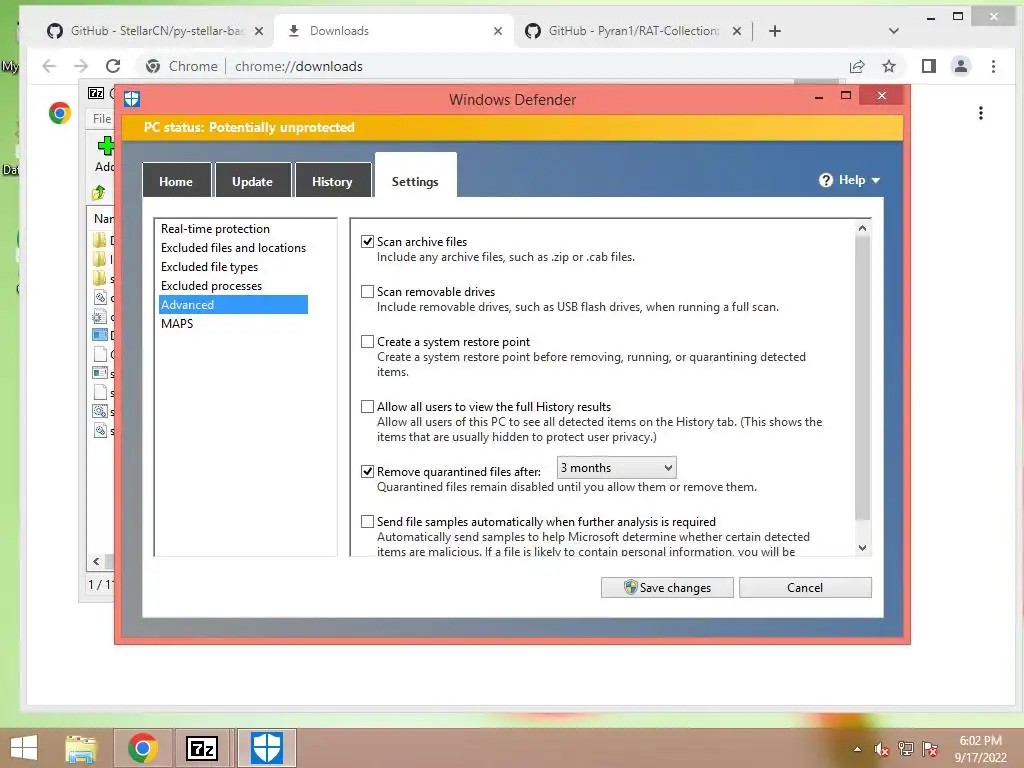
Task: Close the StellarCN GitHub tab
Action: [259, 31]
